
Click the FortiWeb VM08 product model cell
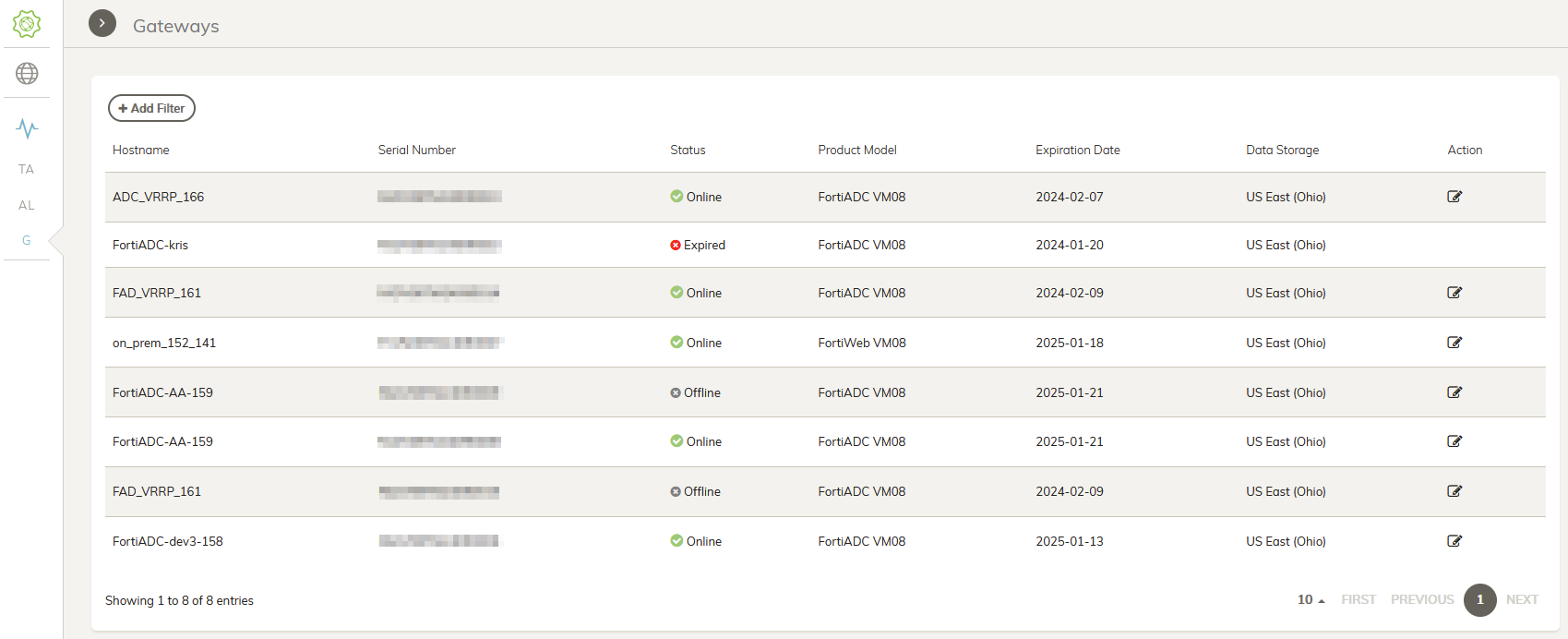click(862, 343)
